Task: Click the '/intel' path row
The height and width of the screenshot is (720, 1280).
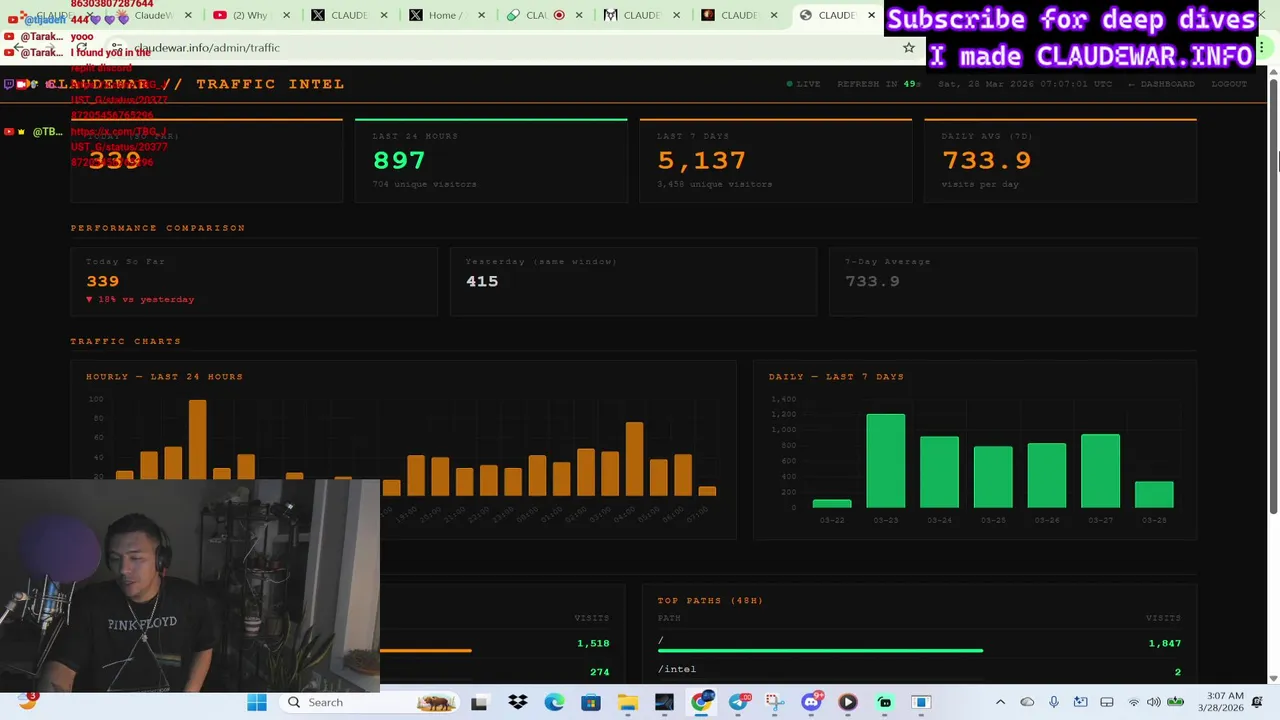Action: 919,670
